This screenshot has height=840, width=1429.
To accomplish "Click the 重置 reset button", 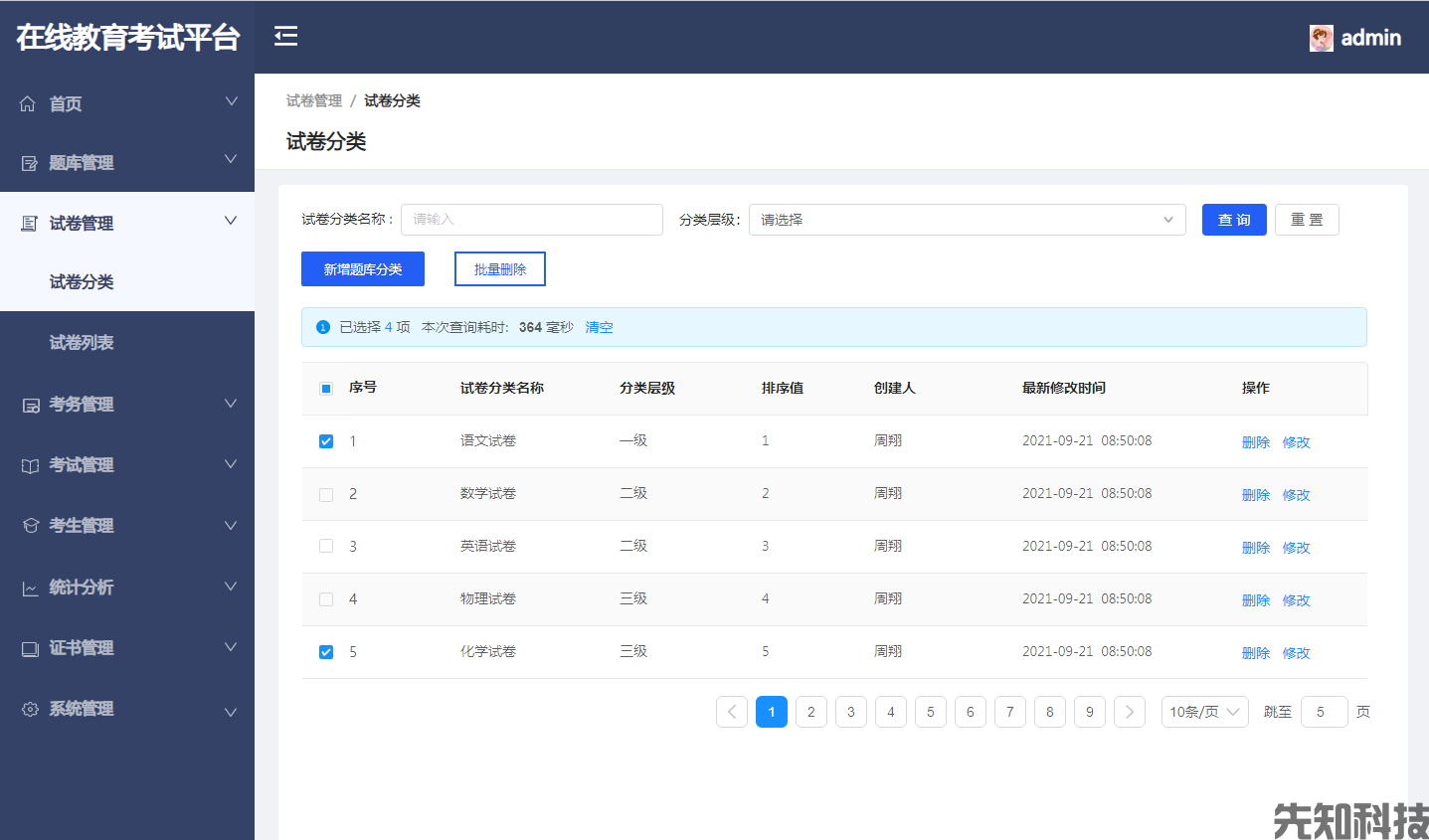I will pos(1307,220).
